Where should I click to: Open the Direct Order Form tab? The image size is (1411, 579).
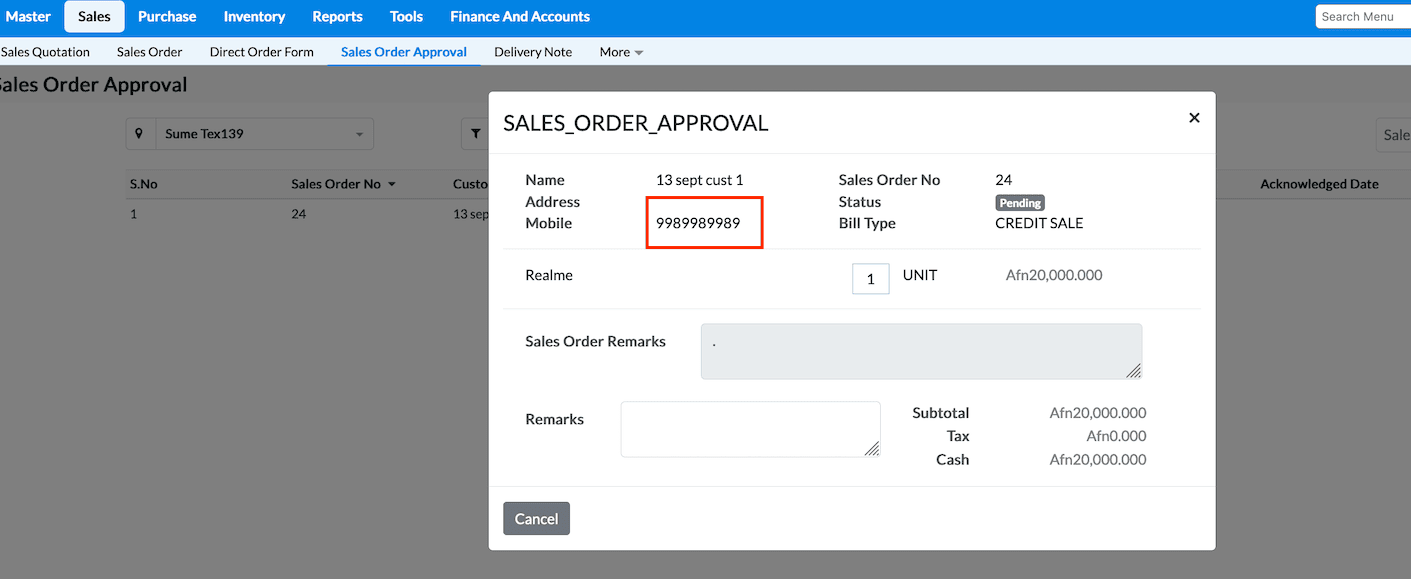tap(261, 52)
